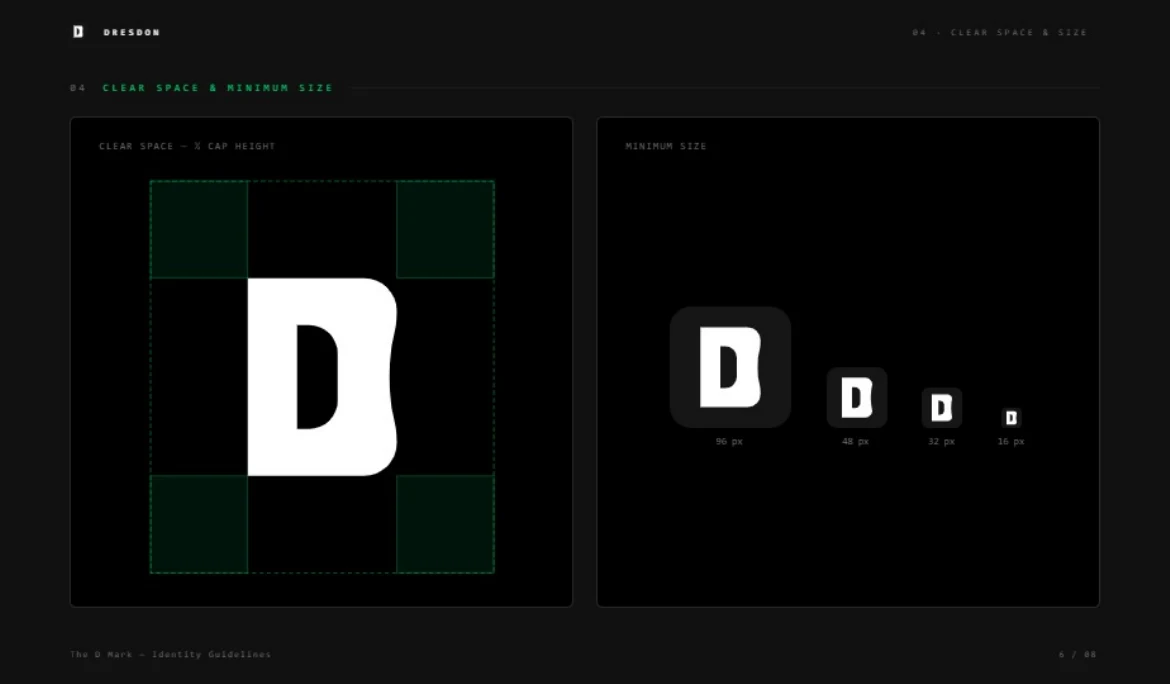This screenshot has height=684, width=1170.
Task: Click the 'Clear Space – ½ Cap Height' label
Action: (x=187, y=146)
